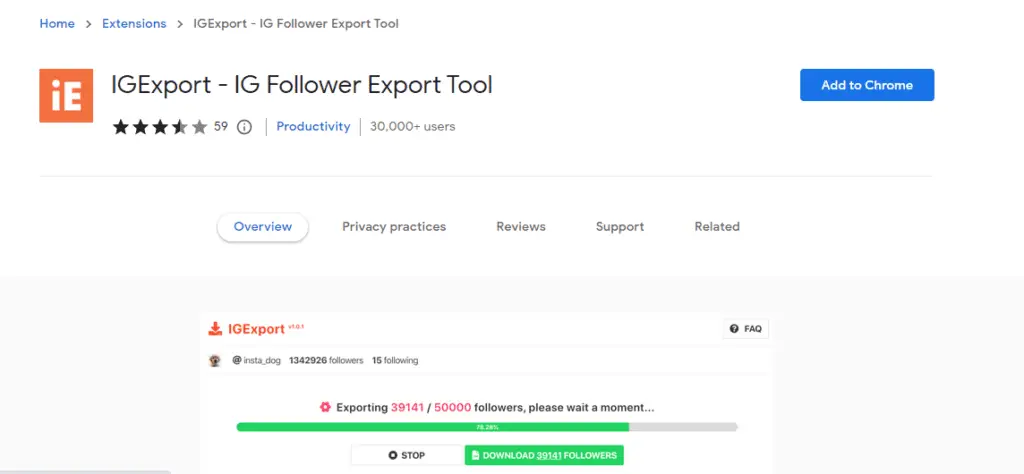Switch to the Privacy practices tab
Viewport: 1024px width, 474px height.
point(394,227)
